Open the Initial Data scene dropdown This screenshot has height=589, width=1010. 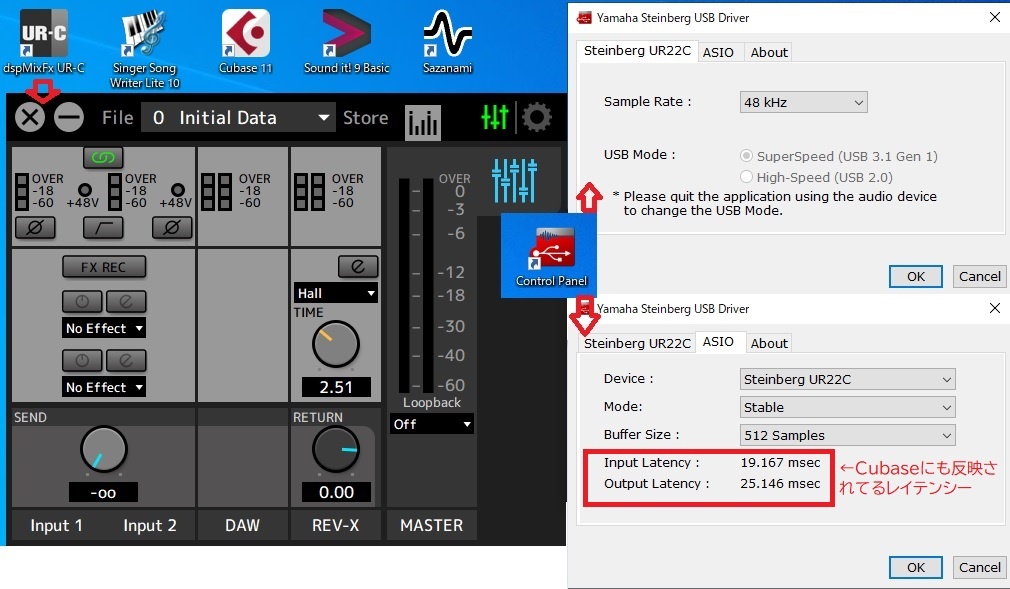238,118
